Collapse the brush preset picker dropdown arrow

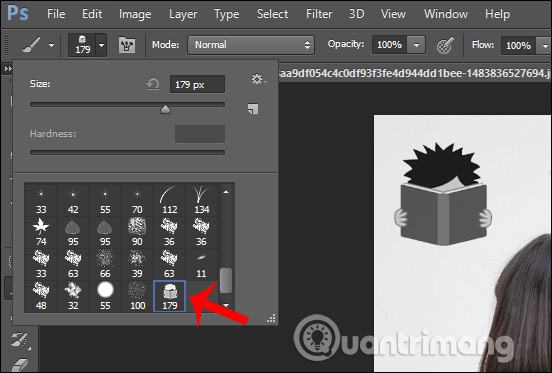101,45
